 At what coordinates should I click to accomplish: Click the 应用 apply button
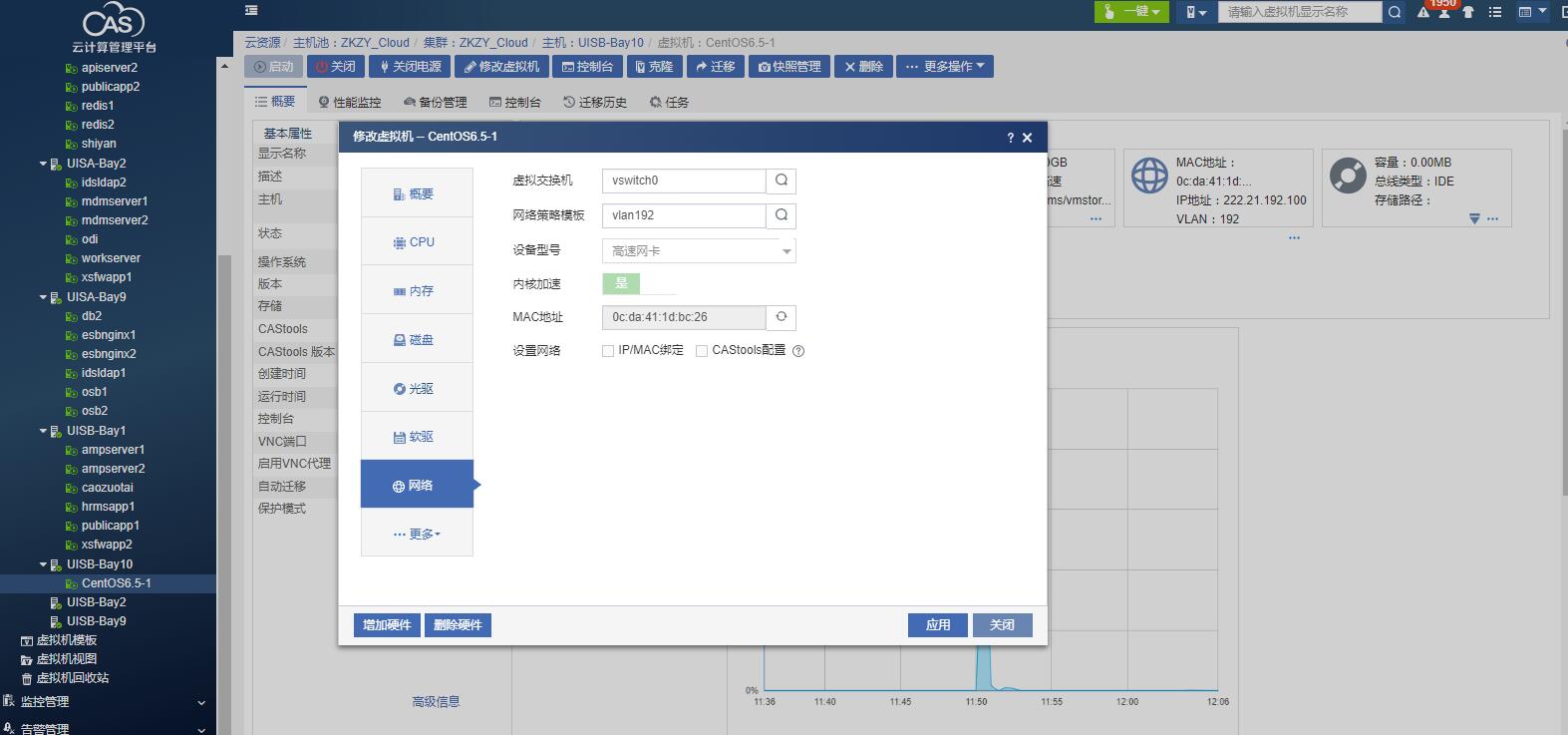[938, 625]
